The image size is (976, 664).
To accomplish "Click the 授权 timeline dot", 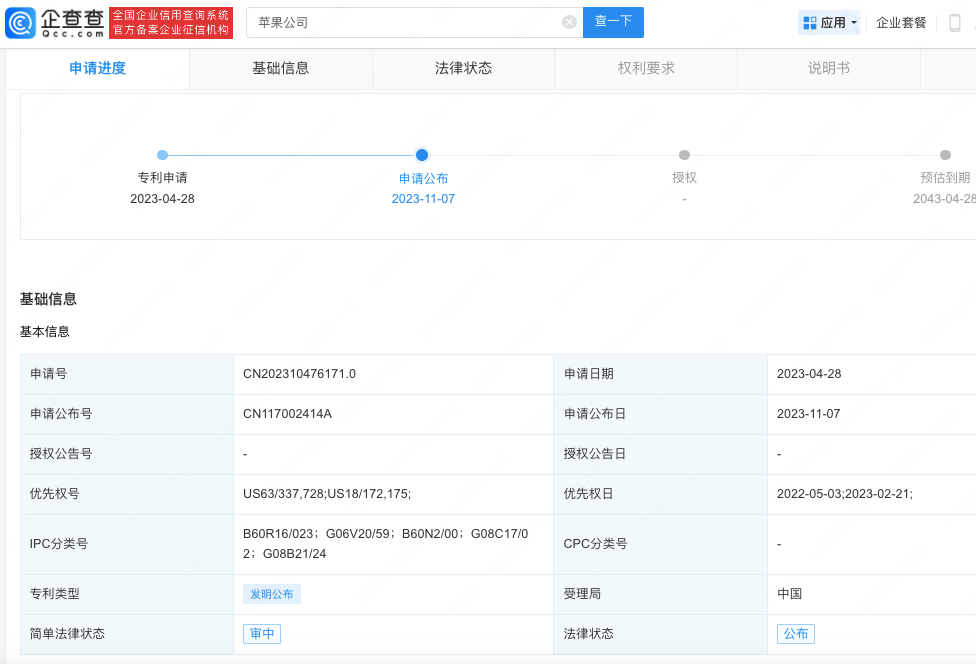I will tap(684, 155).
